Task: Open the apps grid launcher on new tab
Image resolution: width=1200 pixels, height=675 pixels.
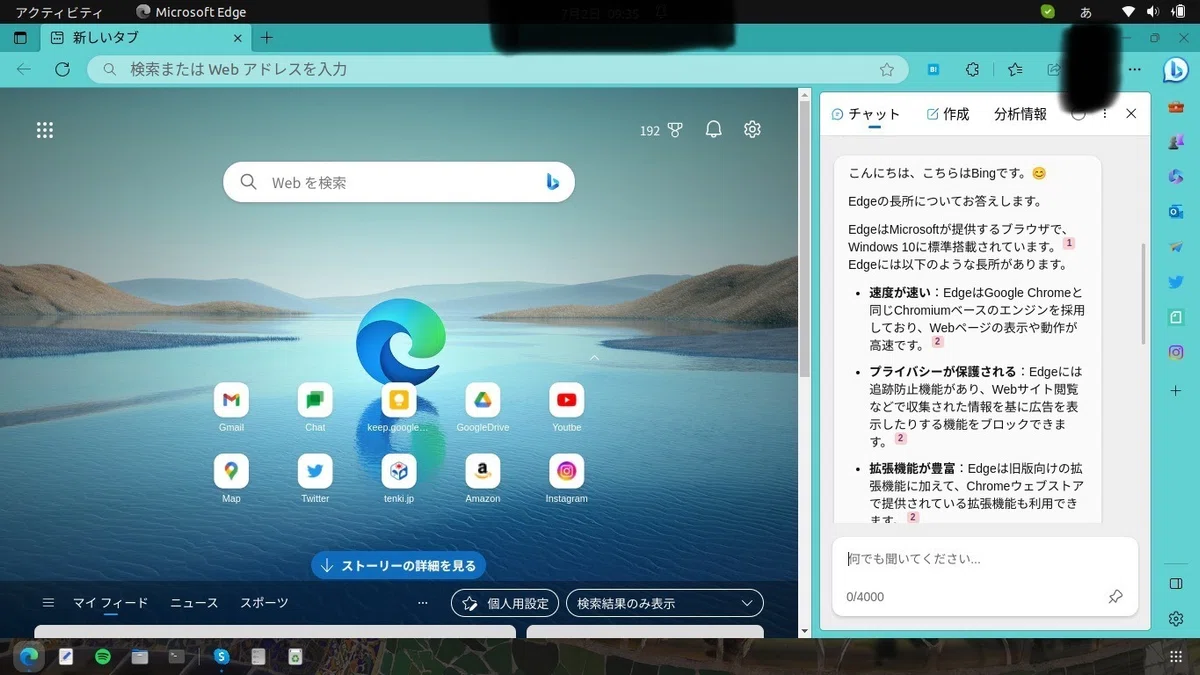Action: (x=45, y=130)
